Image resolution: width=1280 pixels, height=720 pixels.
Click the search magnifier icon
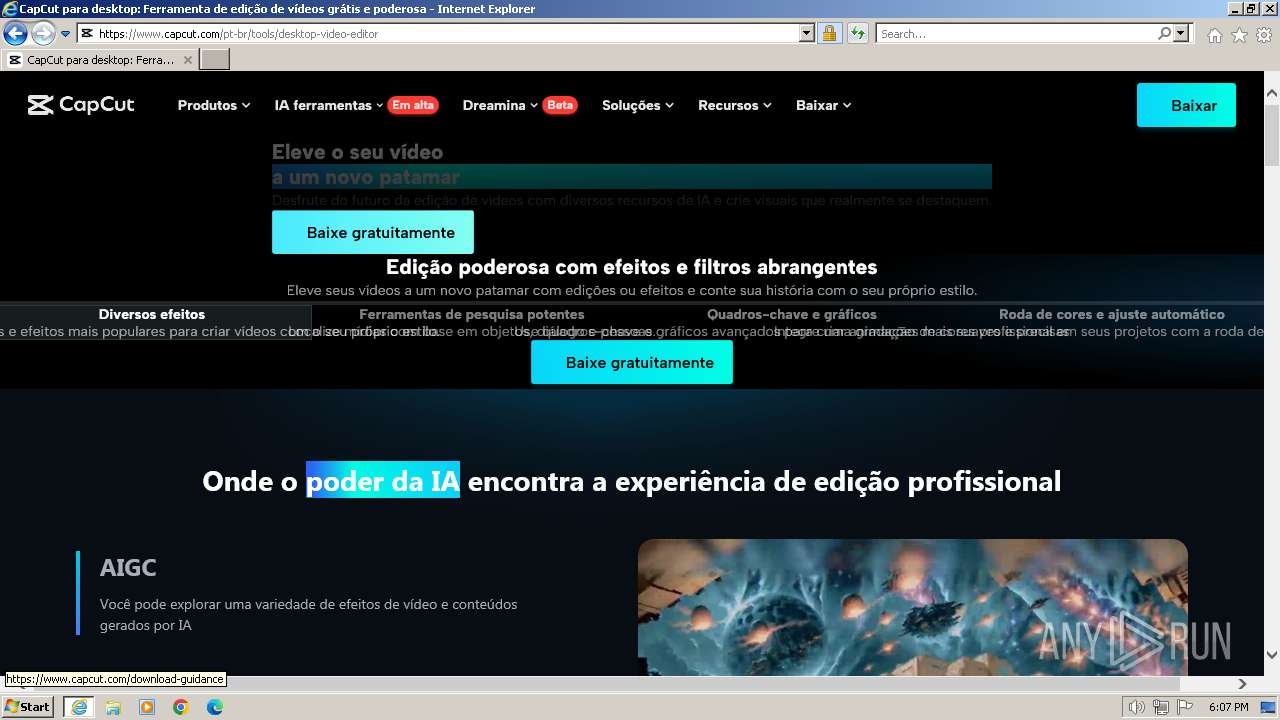pyautogui.click(x=1164, y=34)
